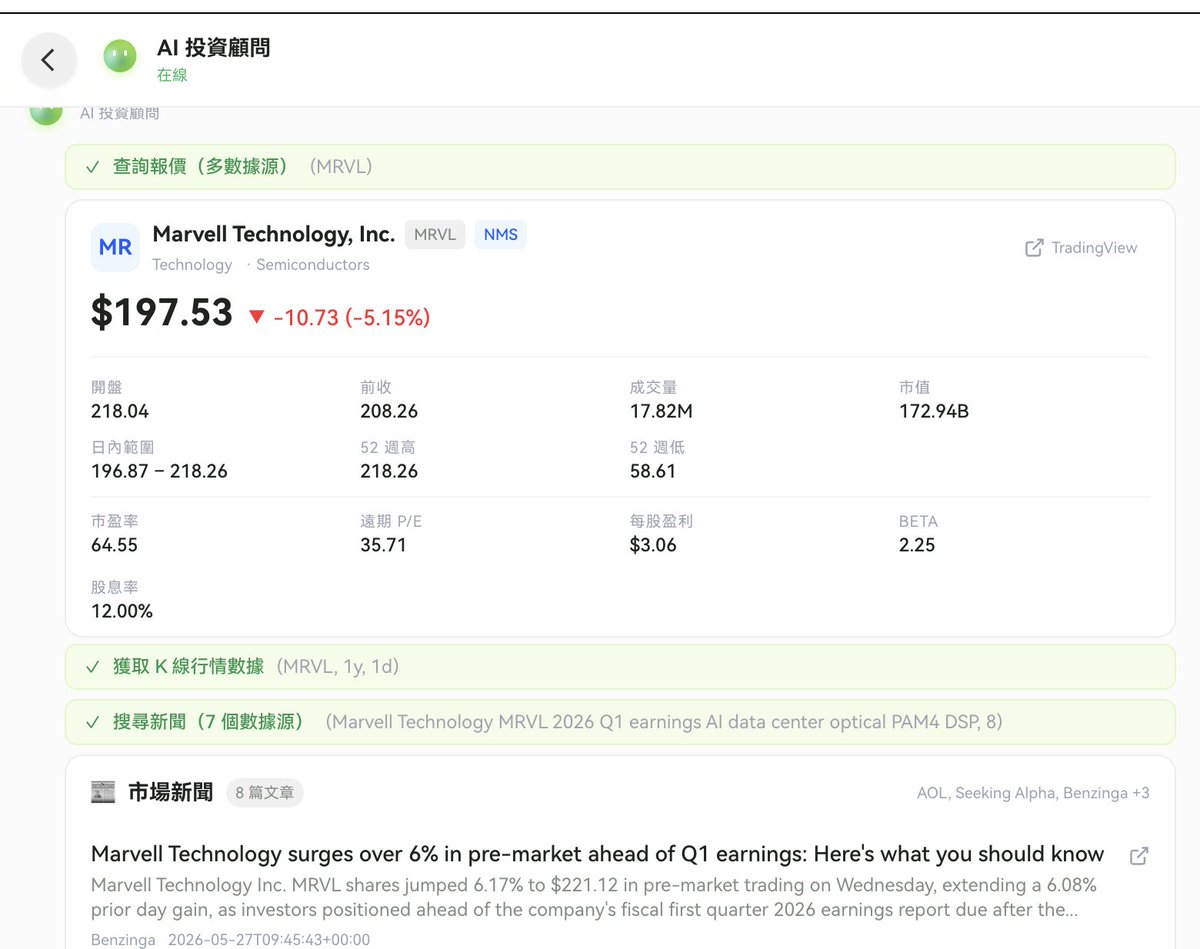
Task: Click the 在線 online status text
Action: 172,75
